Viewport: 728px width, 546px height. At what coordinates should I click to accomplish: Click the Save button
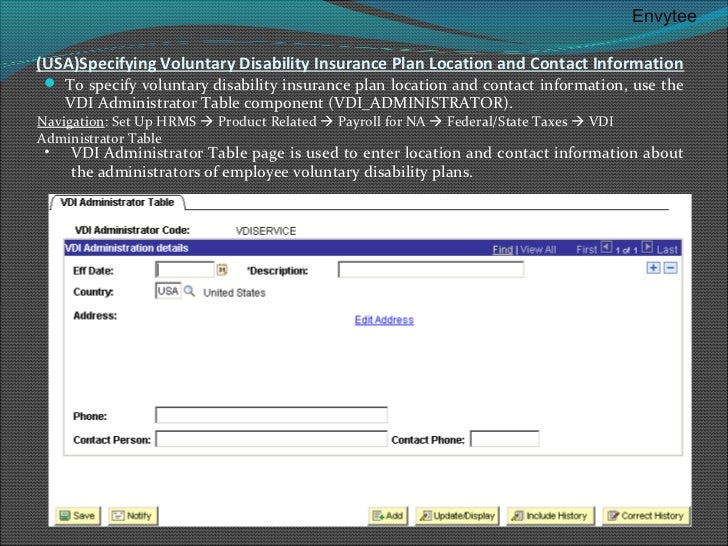point(78,516)
